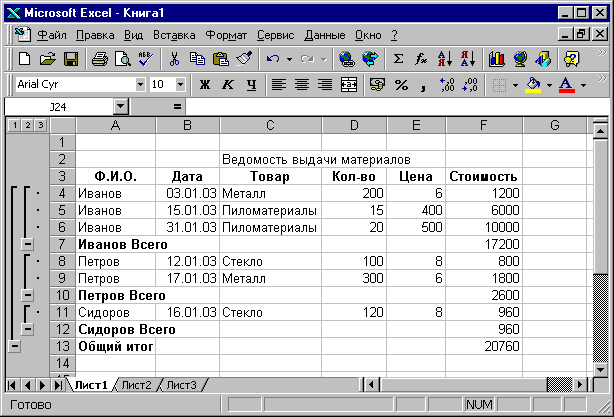Open the font color dropdown arrow
The height and width of the screenshot is (417, 614).
pos(583,85)
